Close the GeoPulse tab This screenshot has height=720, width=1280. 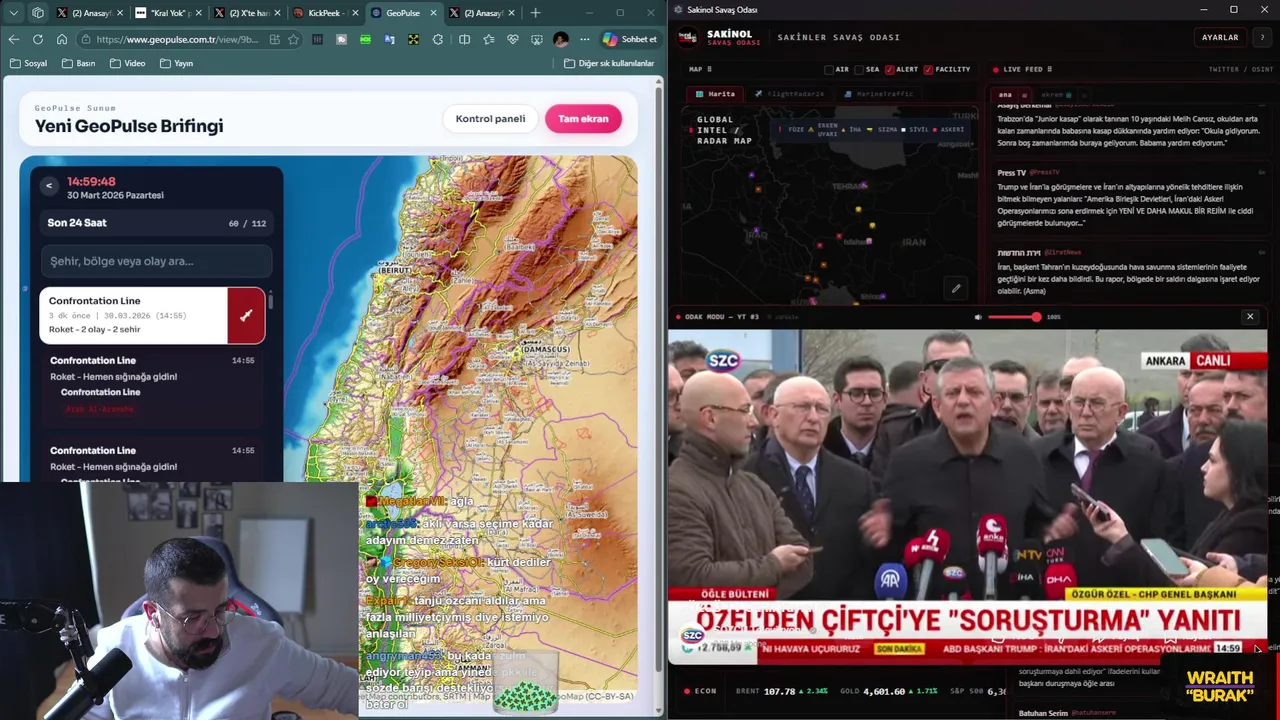click(x=433, y=13)
